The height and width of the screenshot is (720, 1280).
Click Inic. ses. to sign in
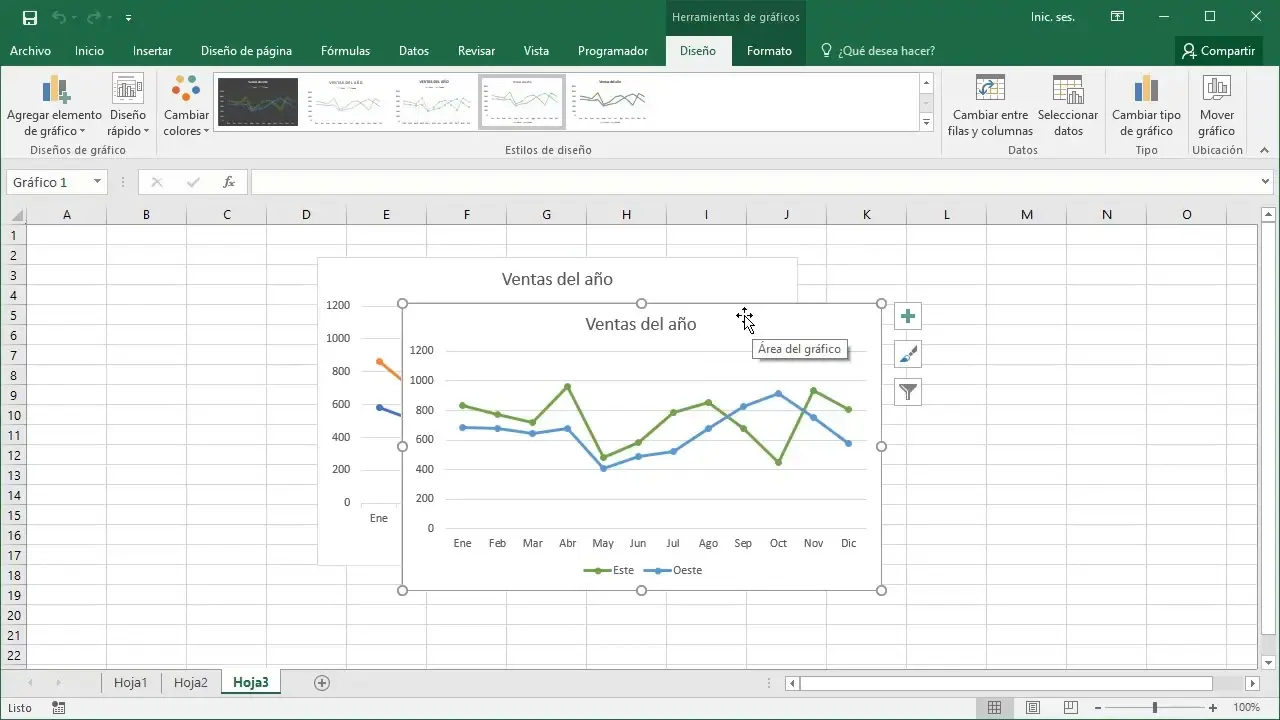pos(1053,17)
